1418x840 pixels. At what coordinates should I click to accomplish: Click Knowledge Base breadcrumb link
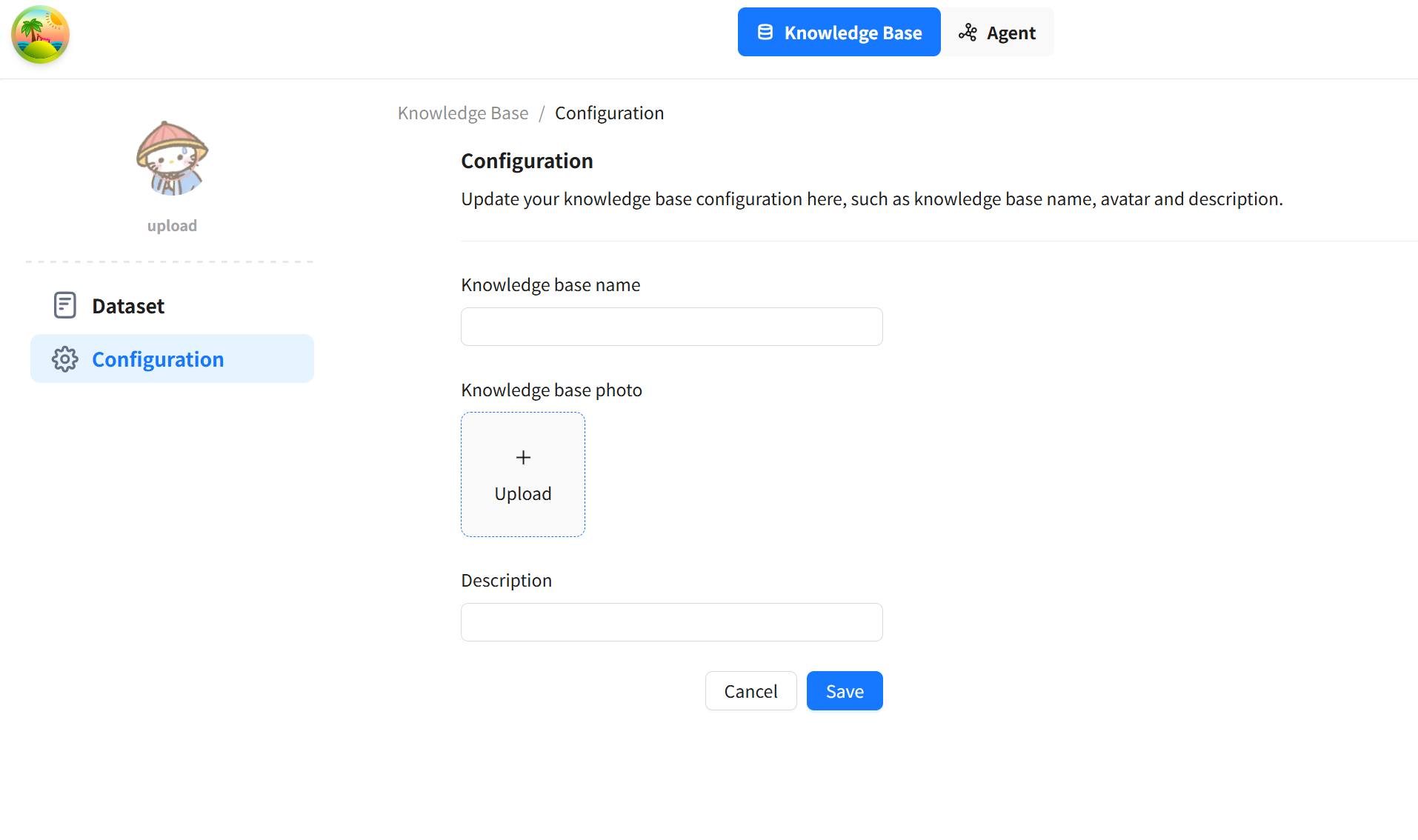pyautogui.click(x=463, y=113)
